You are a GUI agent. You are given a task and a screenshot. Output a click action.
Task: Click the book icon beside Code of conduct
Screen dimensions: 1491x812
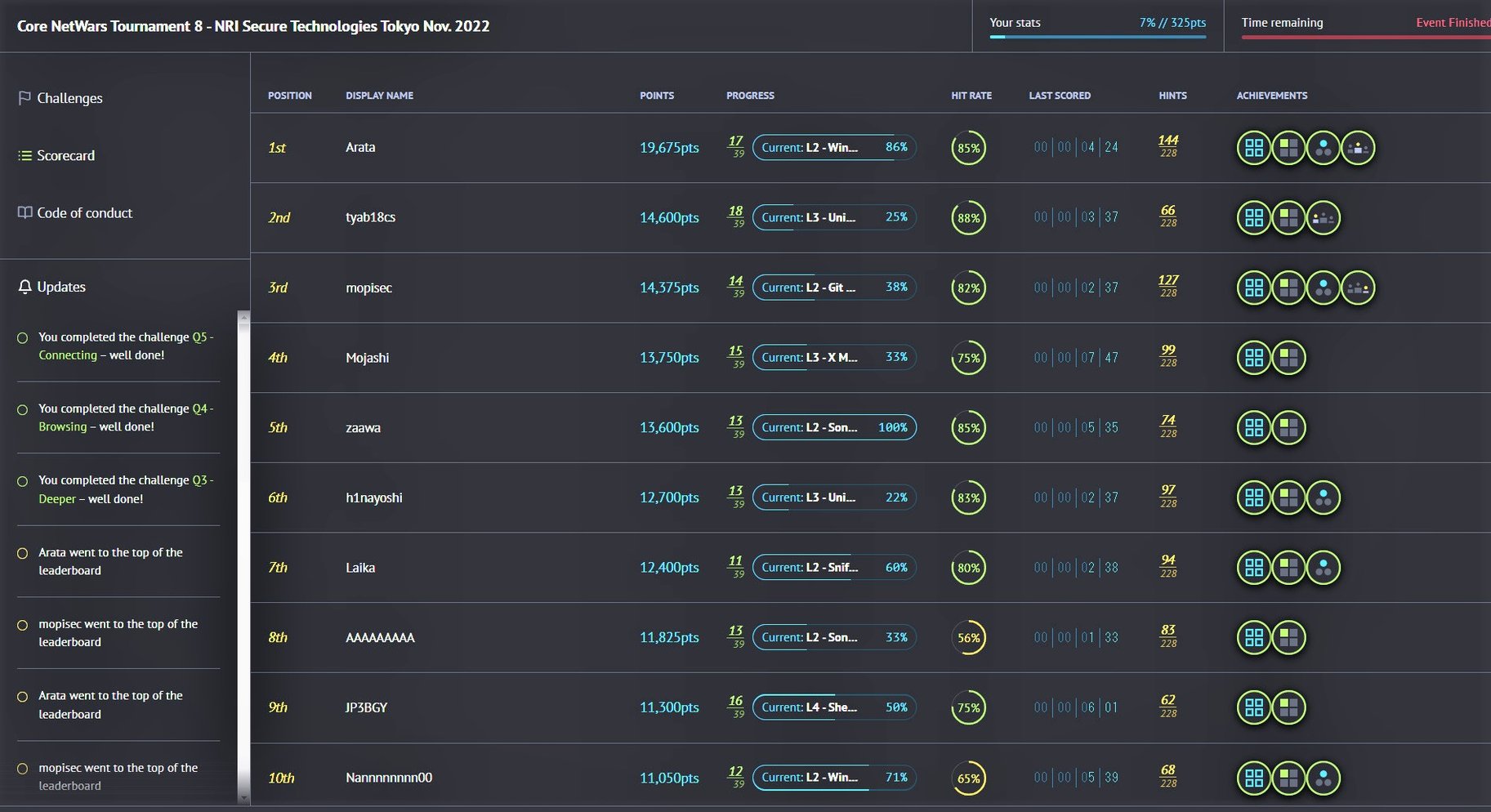click(25, 212)
